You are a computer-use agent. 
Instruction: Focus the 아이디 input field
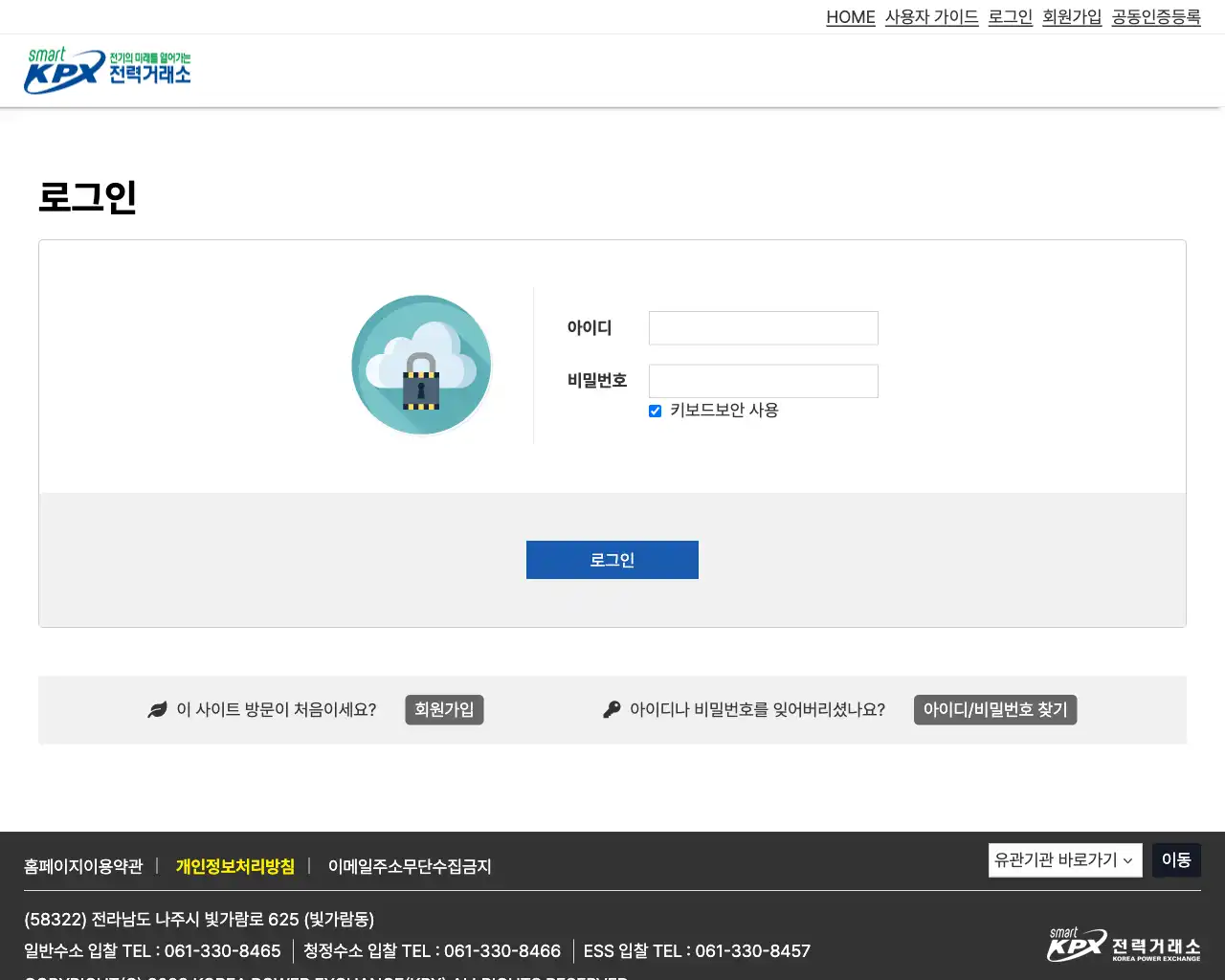(x=764, y=328)
